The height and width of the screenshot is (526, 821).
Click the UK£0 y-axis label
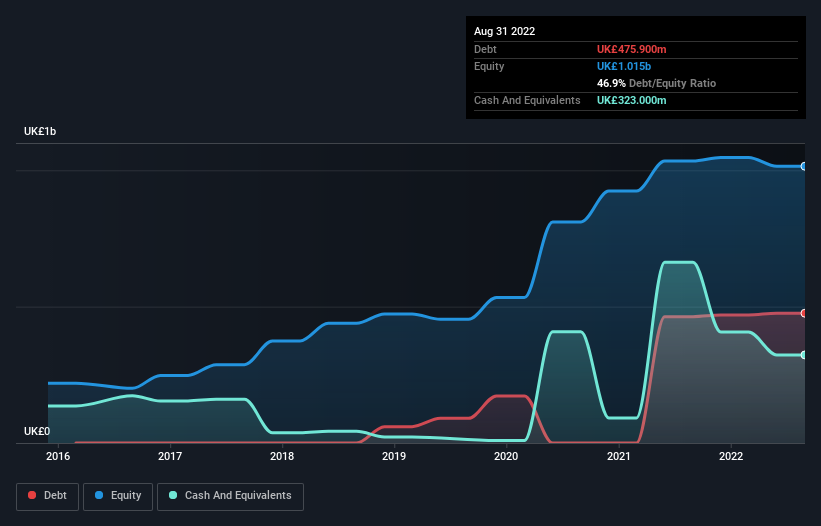(x=37, y=431)
